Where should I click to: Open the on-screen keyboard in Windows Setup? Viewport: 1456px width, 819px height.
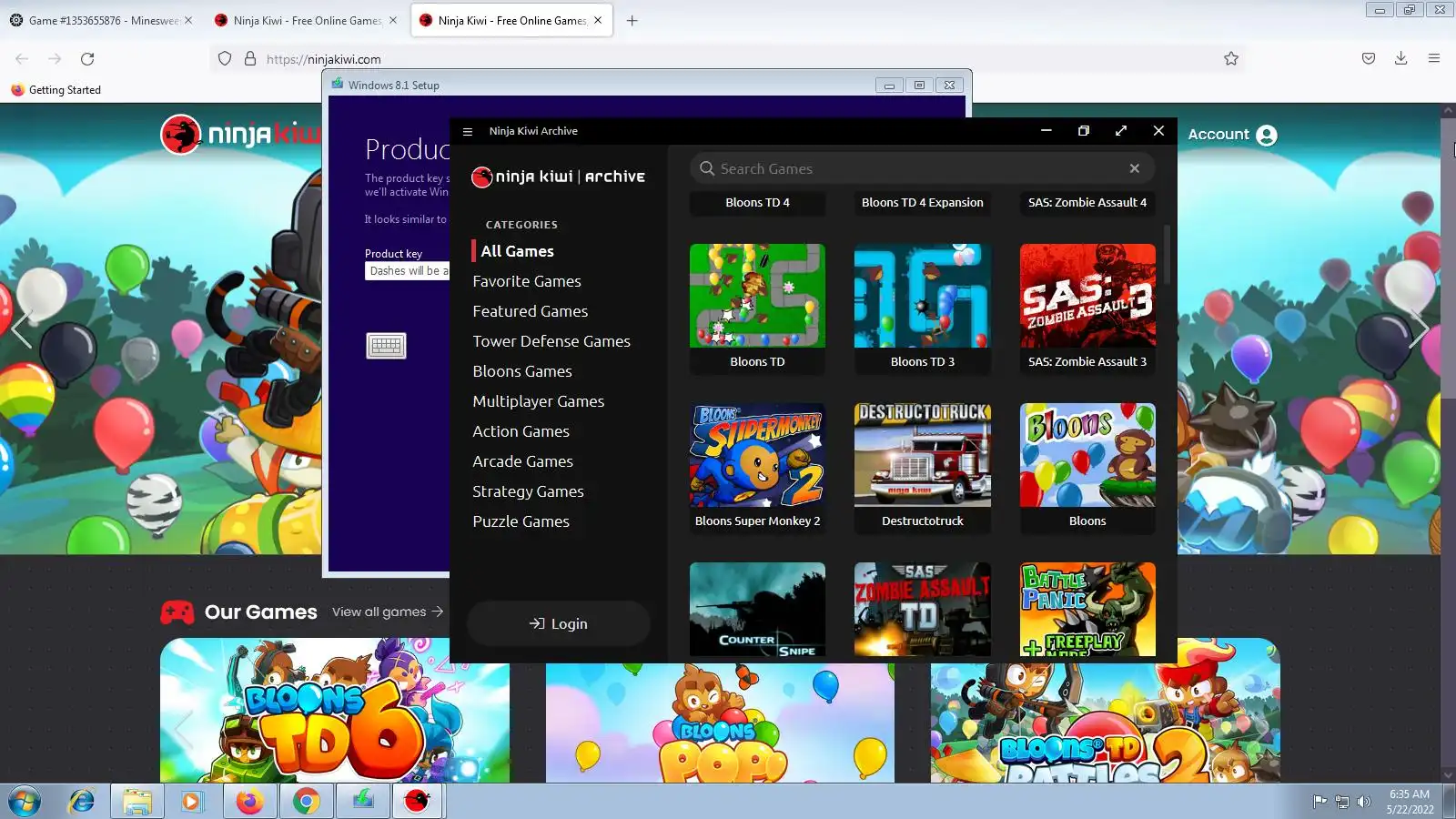point(386,346)
